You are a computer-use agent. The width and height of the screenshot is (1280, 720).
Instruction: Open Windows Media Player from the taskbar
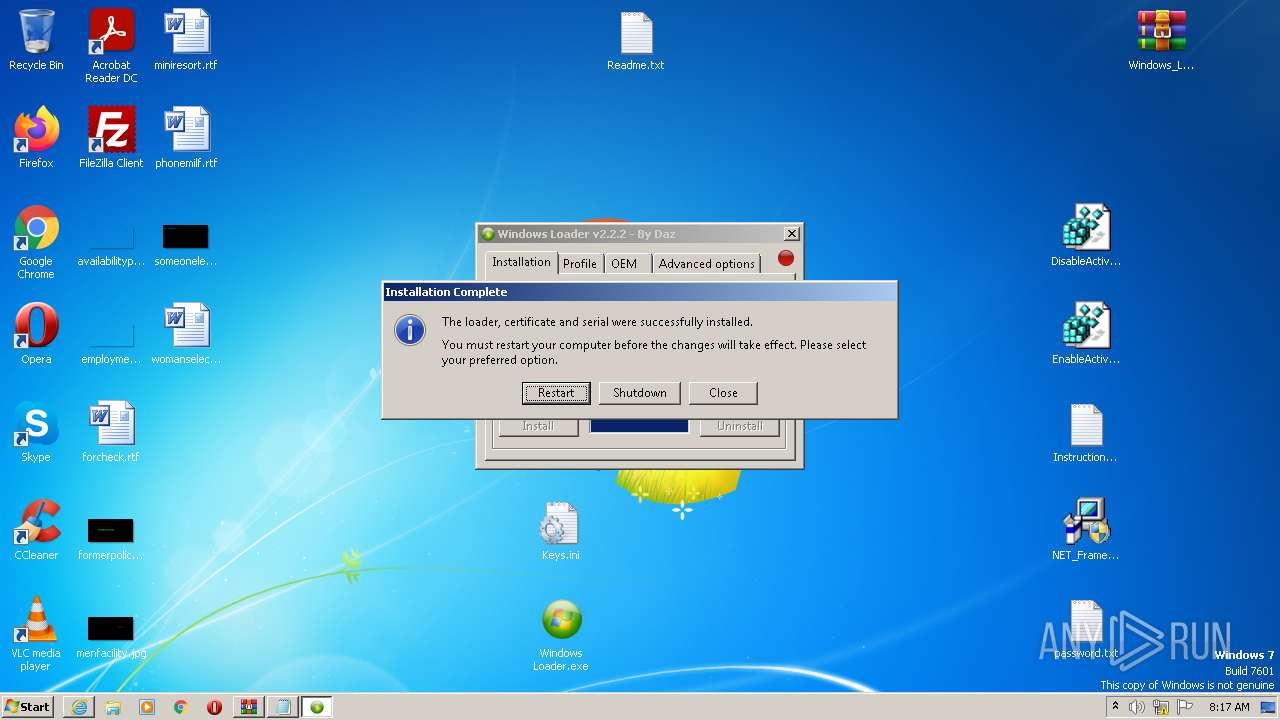coord(147,707)
